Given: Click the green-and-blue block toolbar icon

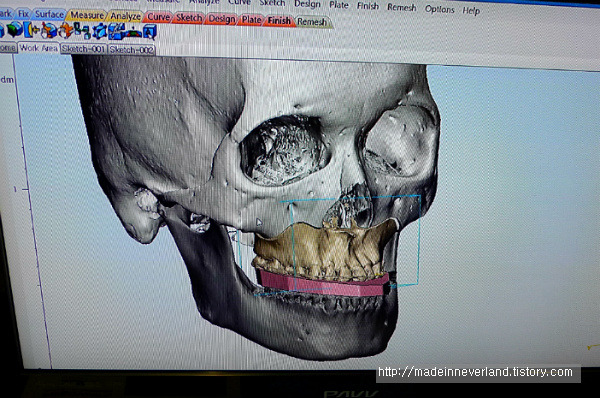Looking at the screenshot, I should [15, 29].
